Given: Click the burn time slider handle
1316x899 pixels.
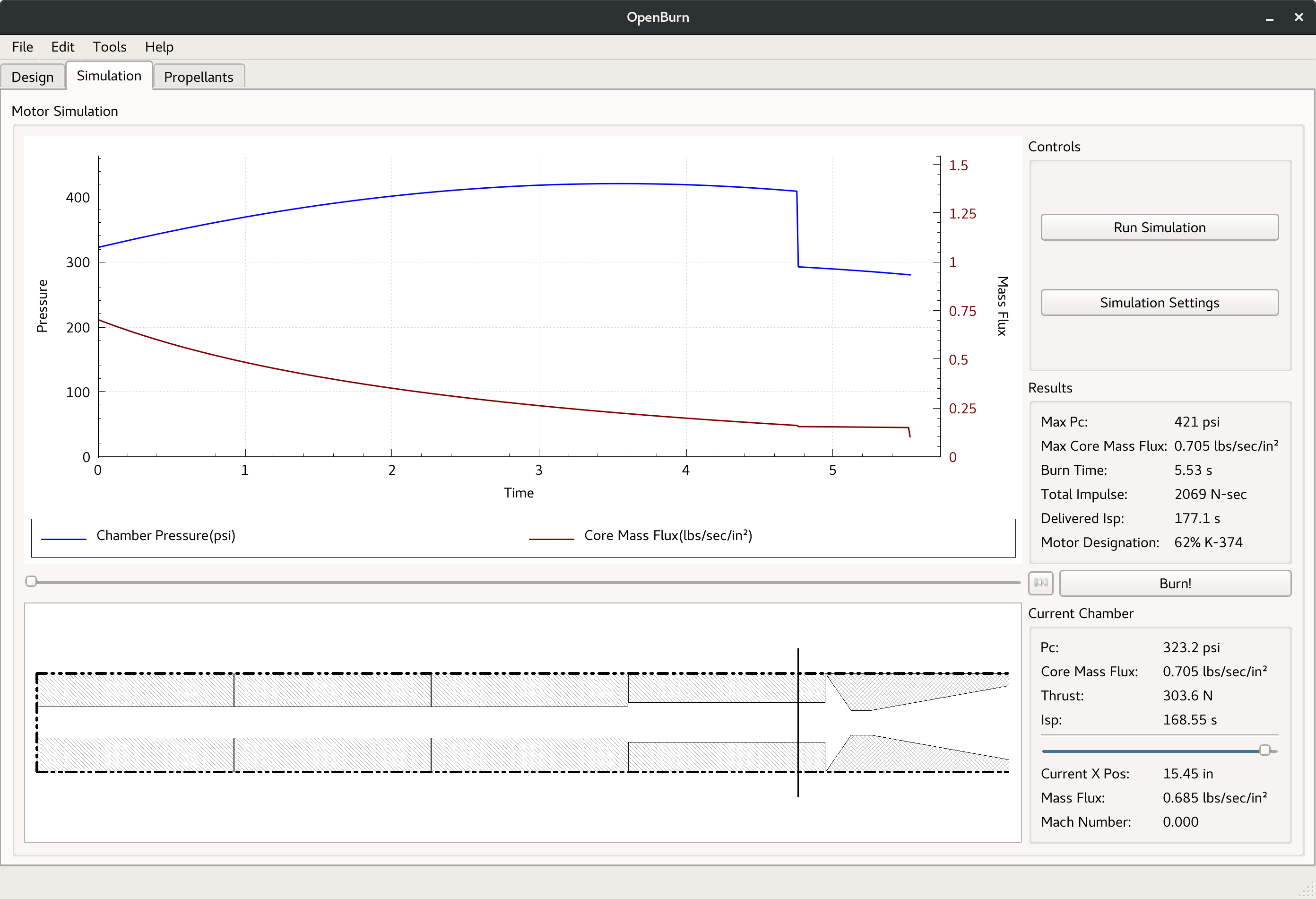Looking at the screenshot, I should point(31,581).
